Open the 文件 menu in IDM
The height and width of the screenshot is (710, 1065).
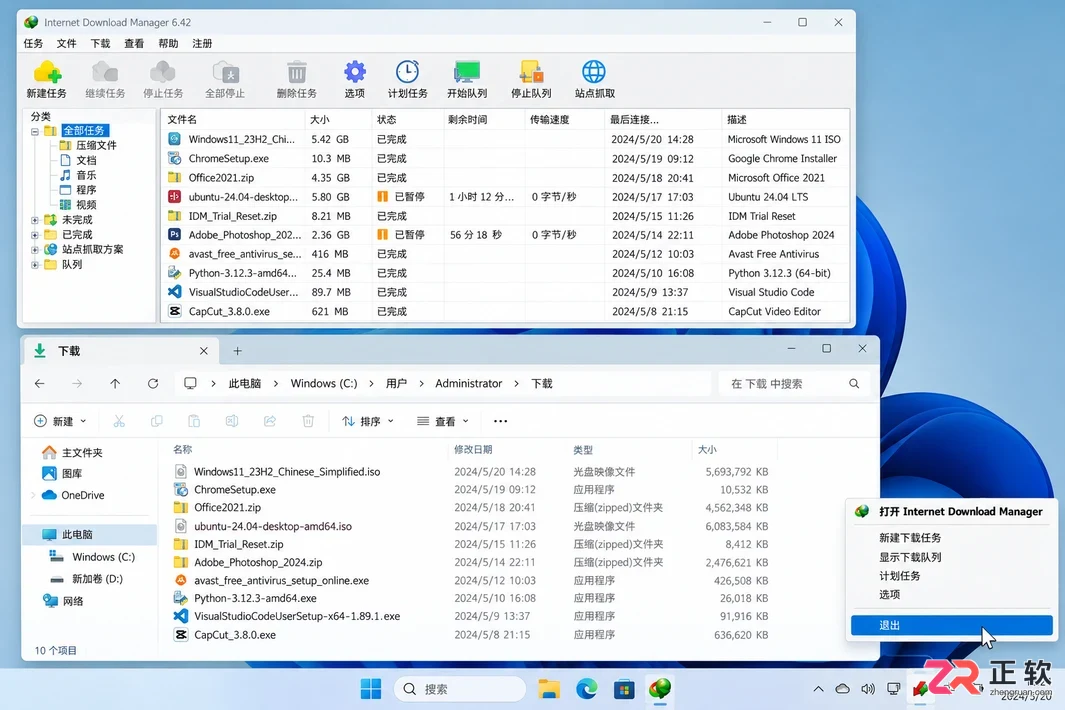(x=67, y=43)
